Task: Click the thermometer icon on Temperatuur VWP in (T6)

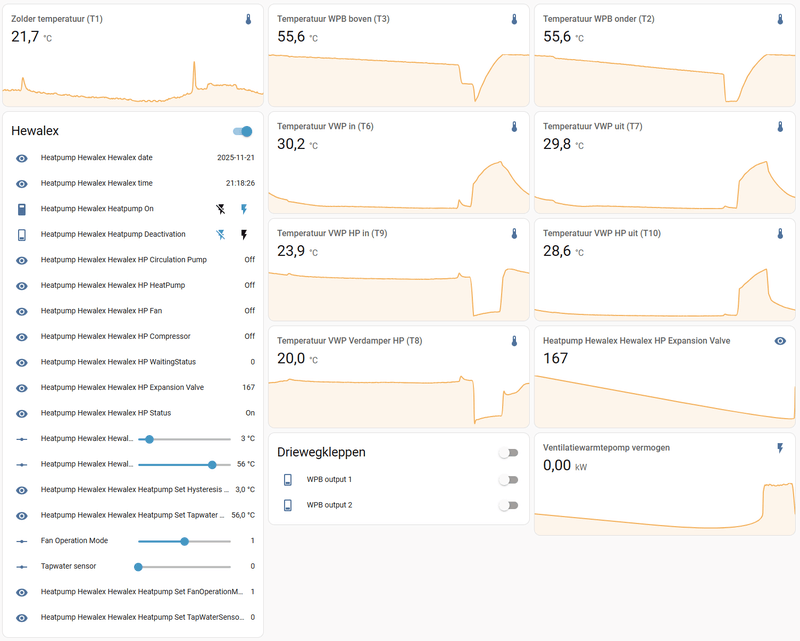Action: pos(514,127)
